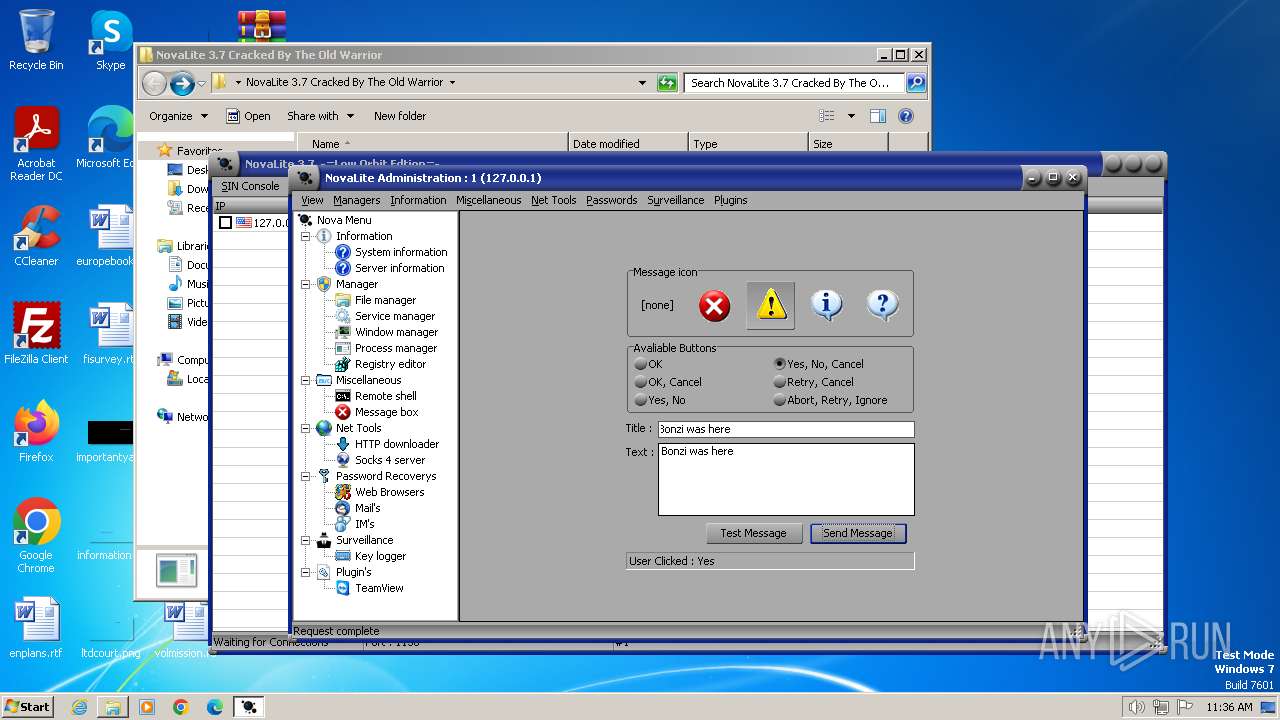Viewport: 1280px width, 720px height.
Task: Select the OK buttons radio option
Action: [641, 364]
